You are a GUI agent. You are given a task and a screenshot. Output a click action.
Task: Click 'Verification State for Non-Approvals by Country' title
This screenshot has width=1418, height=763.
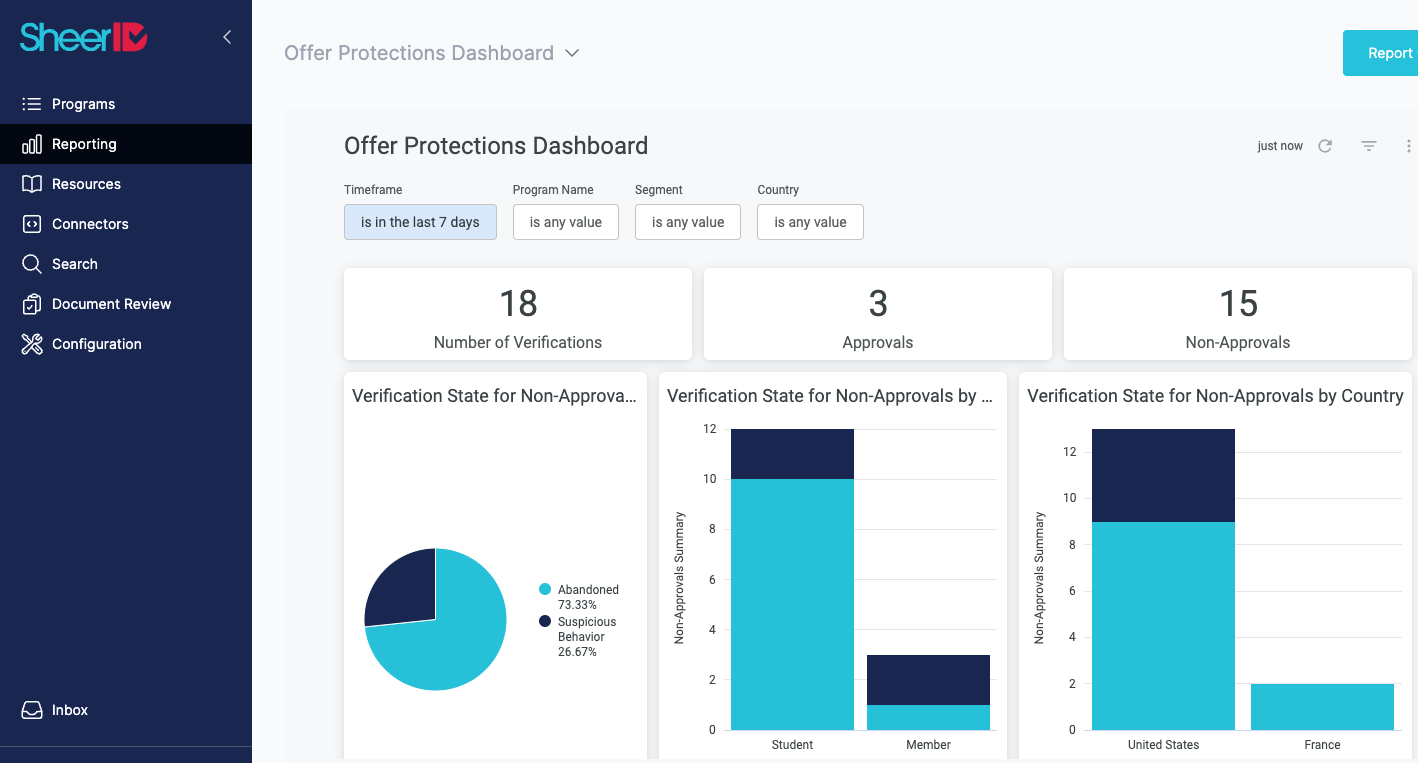click(x=1215, y=396)
